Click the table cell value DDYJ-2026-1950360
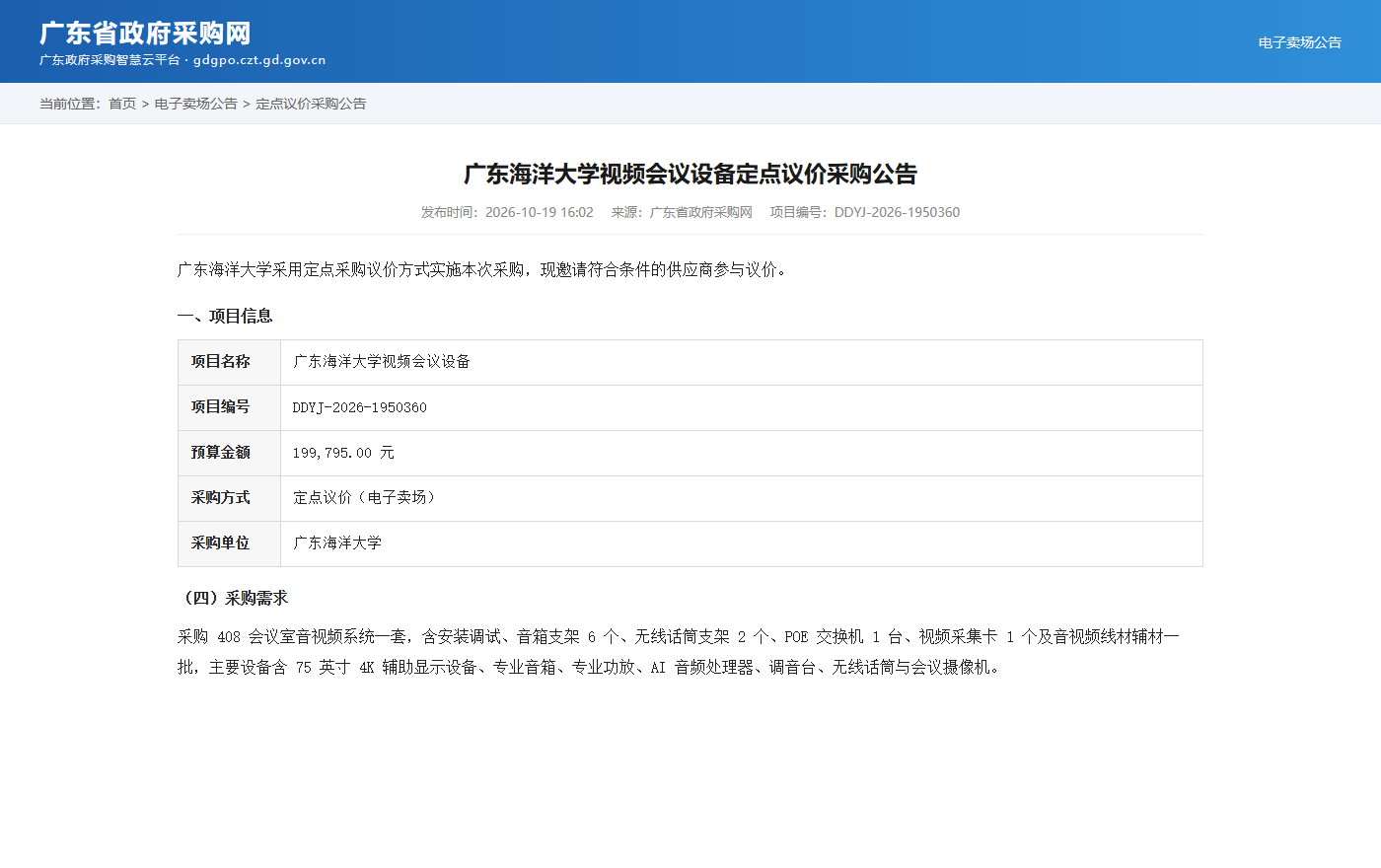The image size is (1381, 868). point(360,407)
